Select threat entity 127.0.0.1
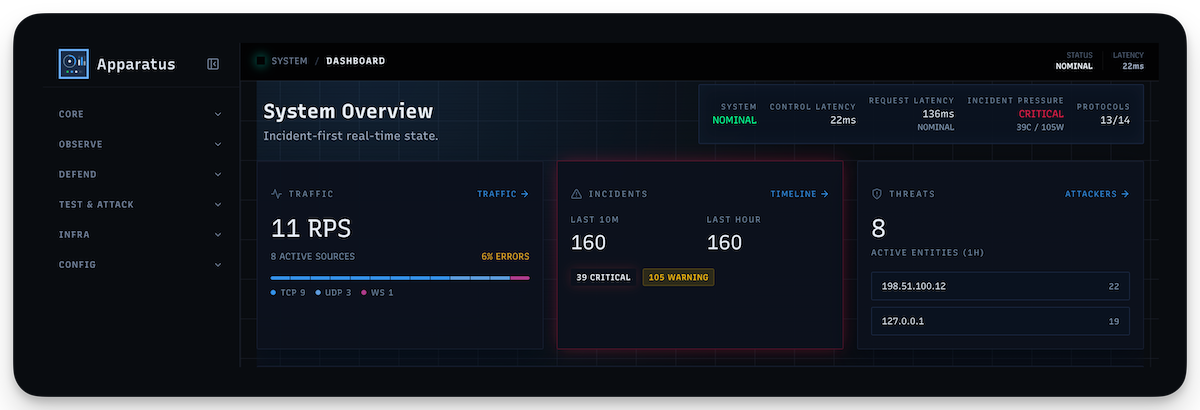The image size is (1200, 410). (x=1000, y=321)
